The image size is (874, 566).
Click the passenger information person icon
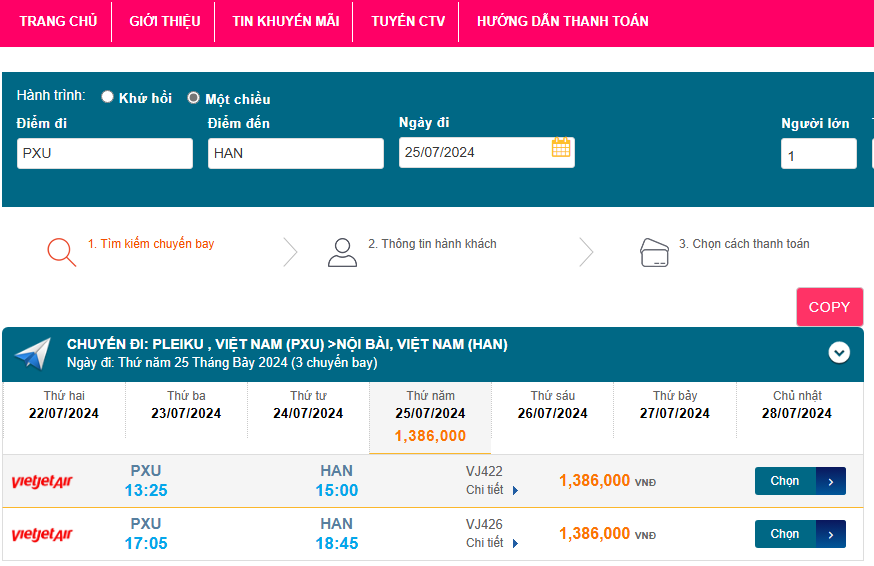[342, 252]
